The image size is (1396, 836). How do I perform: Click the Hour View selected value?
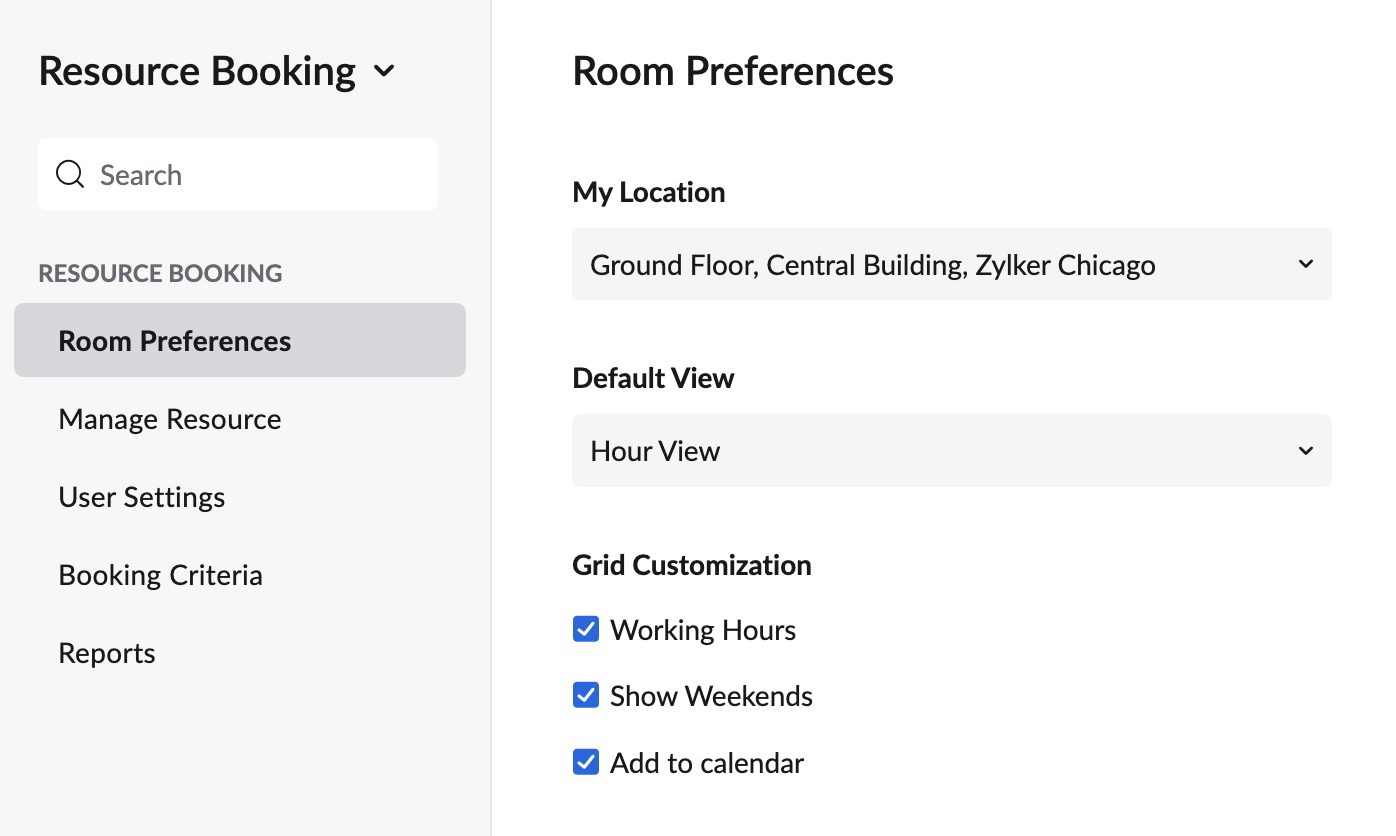(x=655, y=451)
